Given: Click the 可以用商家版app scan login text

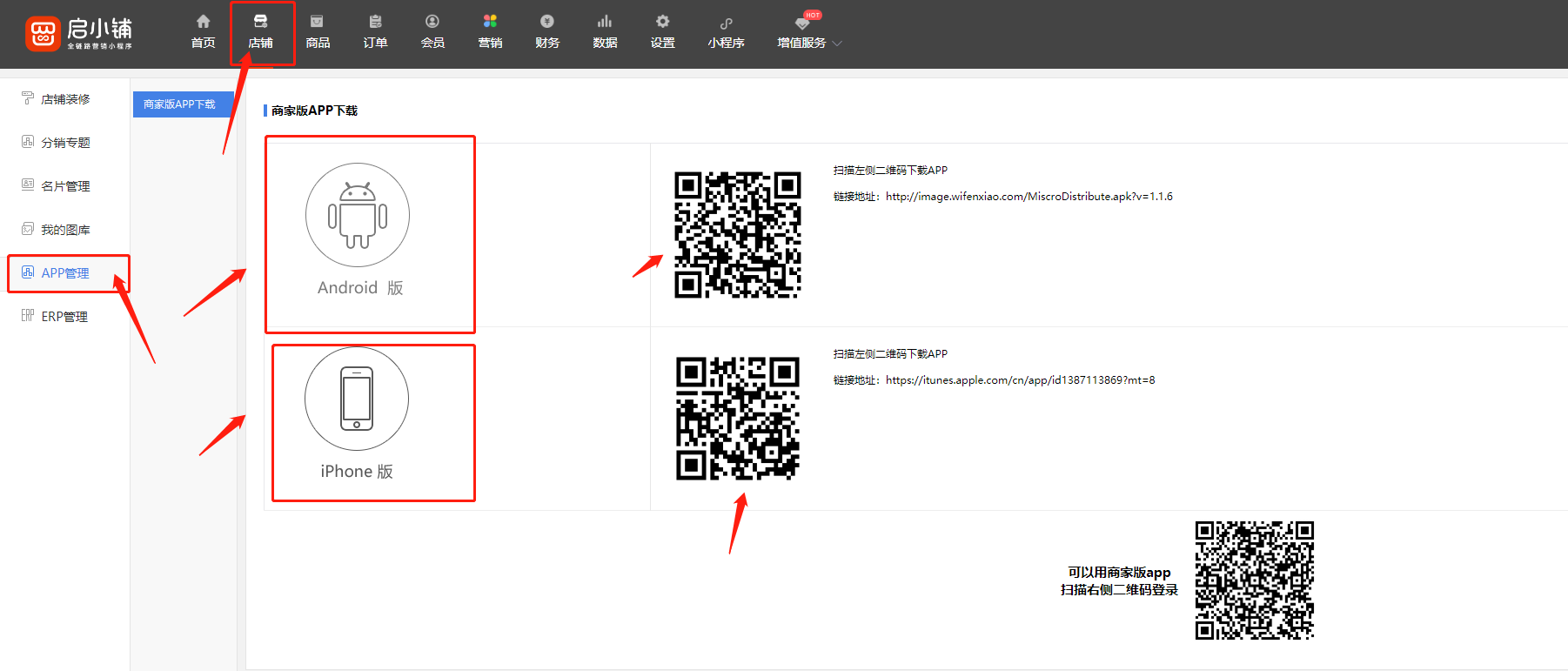Looking at the screenshot, I should tap(1119, 581).
